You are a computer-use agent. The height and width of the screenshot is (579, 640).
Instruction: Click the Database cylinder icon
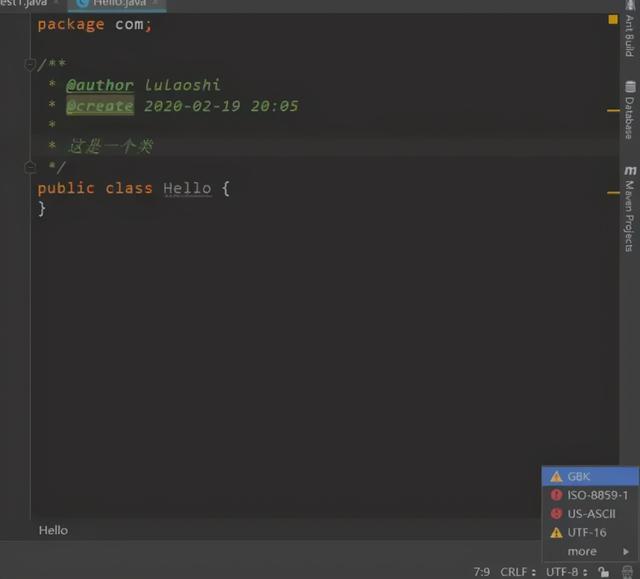(630, 87)
